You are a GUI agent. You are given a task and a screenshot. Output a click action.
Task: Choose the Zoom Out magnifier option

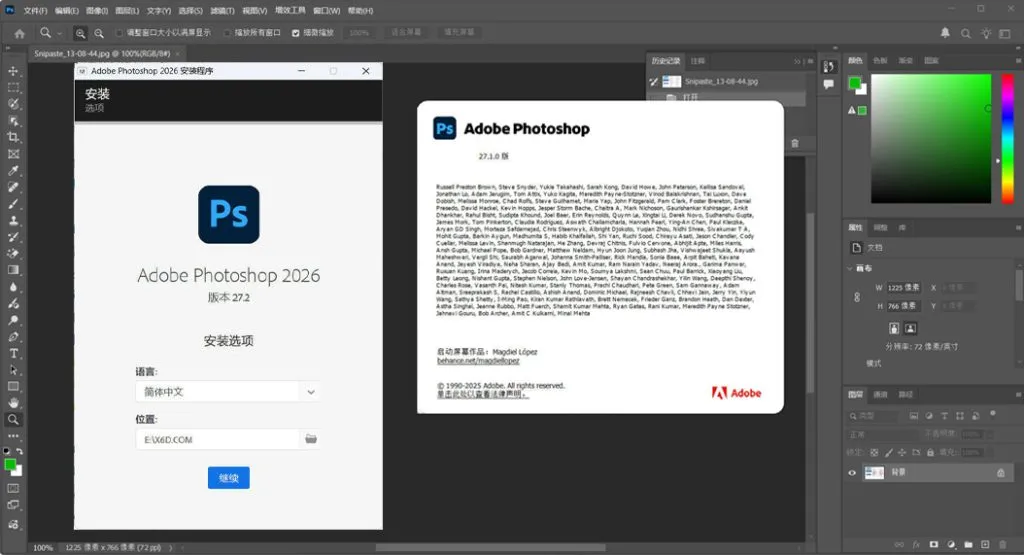click(x=99, y=33)
